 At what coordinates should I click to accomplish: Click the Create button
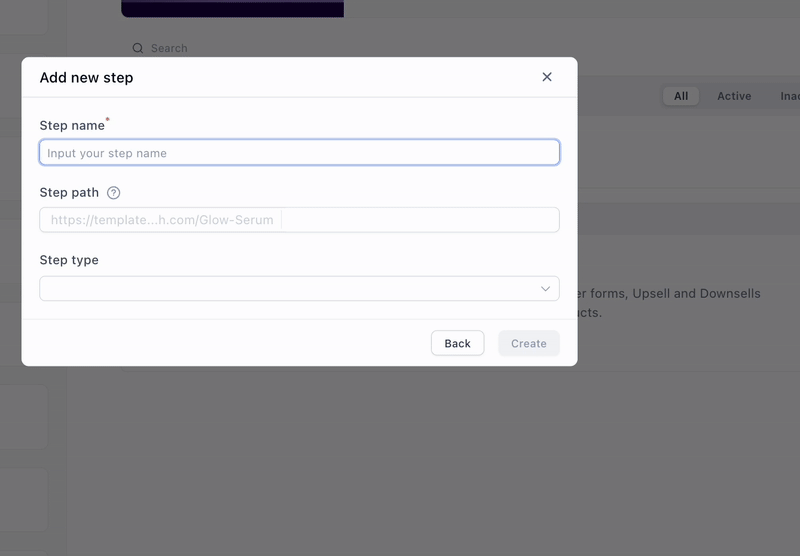[528, 343]
